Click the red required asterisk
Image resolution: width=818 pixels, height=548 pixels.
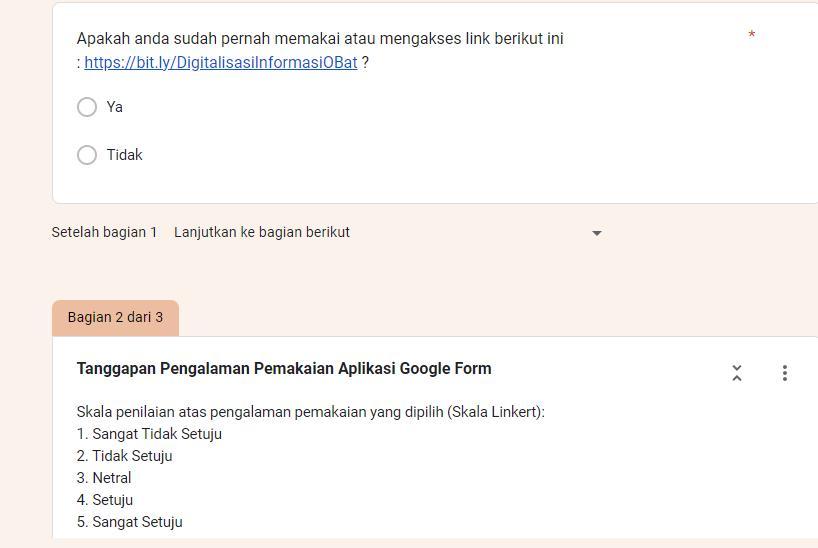751,36
